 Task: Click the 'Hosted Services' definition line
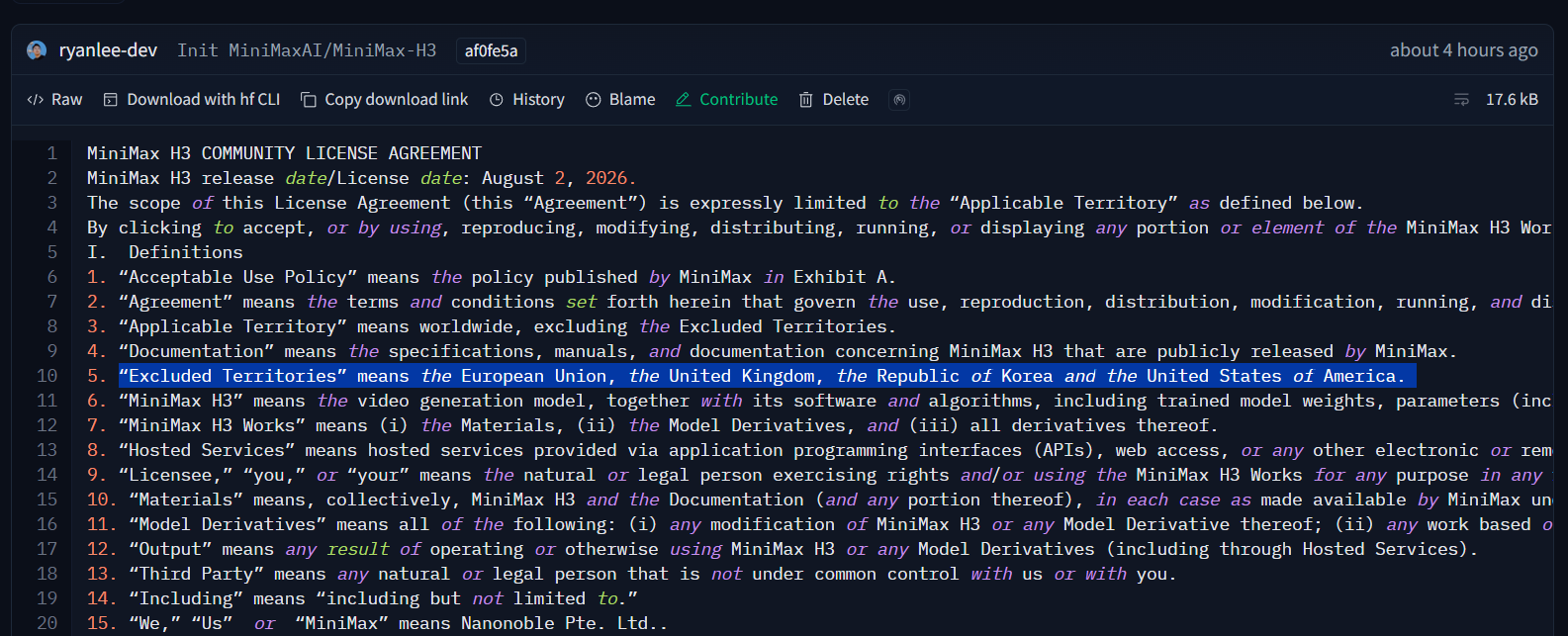(x=819, y=450)
